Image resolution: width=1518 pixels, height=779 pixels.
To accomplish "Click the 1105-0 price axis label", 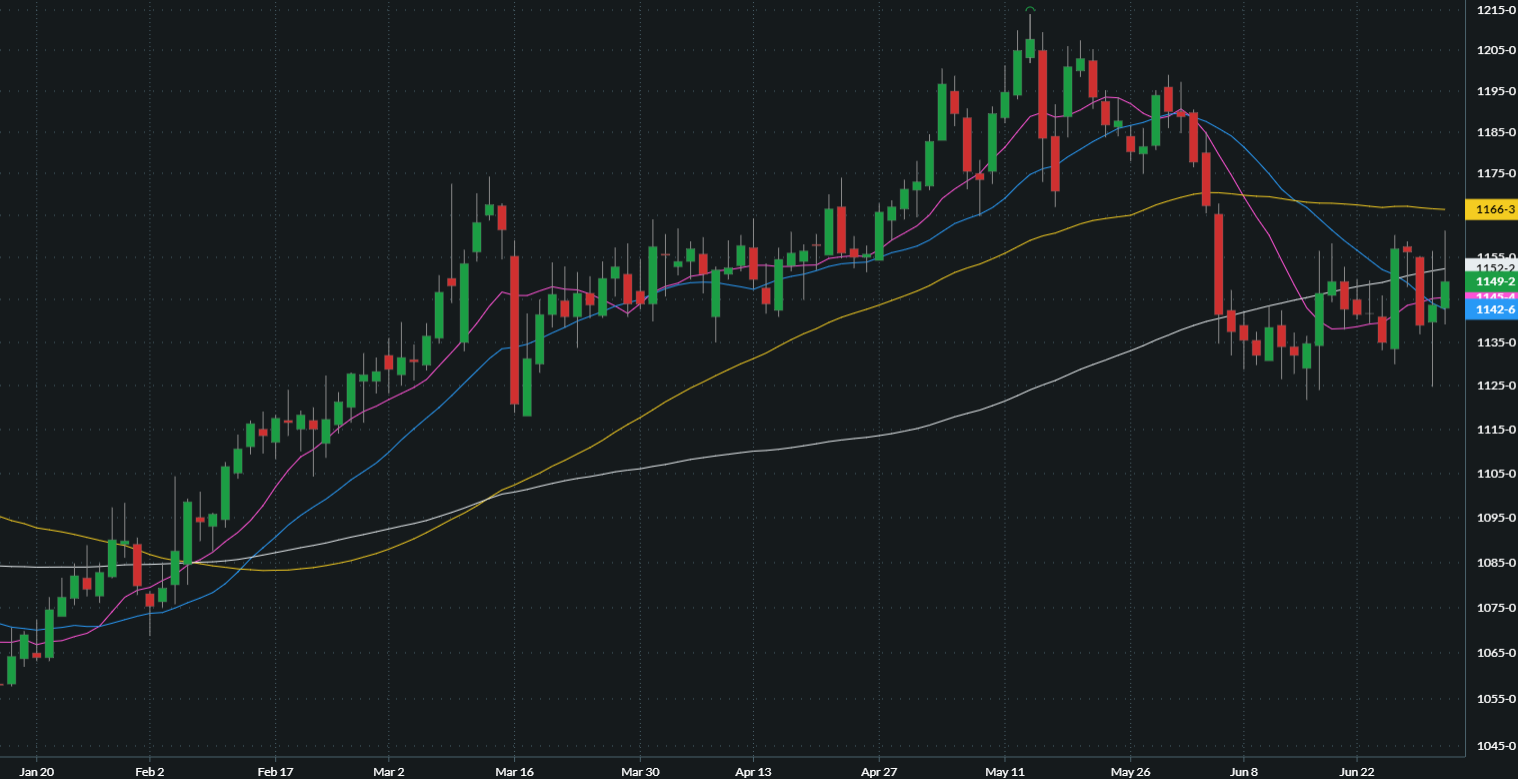I will (1496, 473).
